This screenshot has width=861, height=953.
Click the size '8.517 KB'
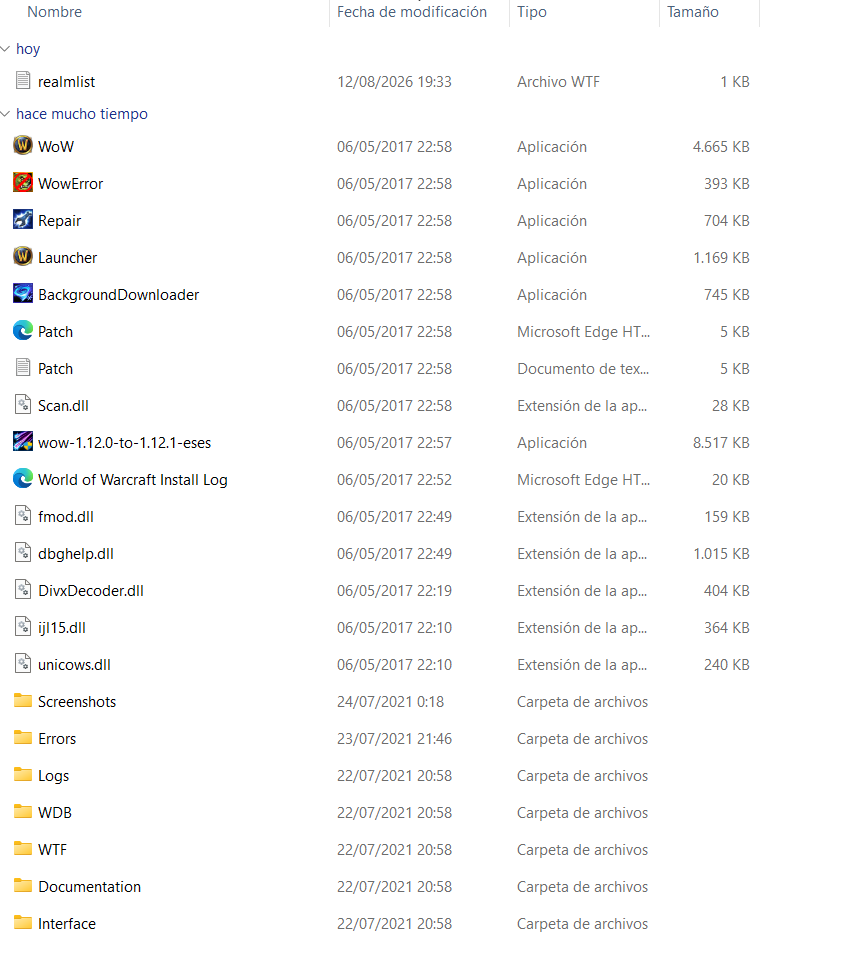[x=721, y=442]
